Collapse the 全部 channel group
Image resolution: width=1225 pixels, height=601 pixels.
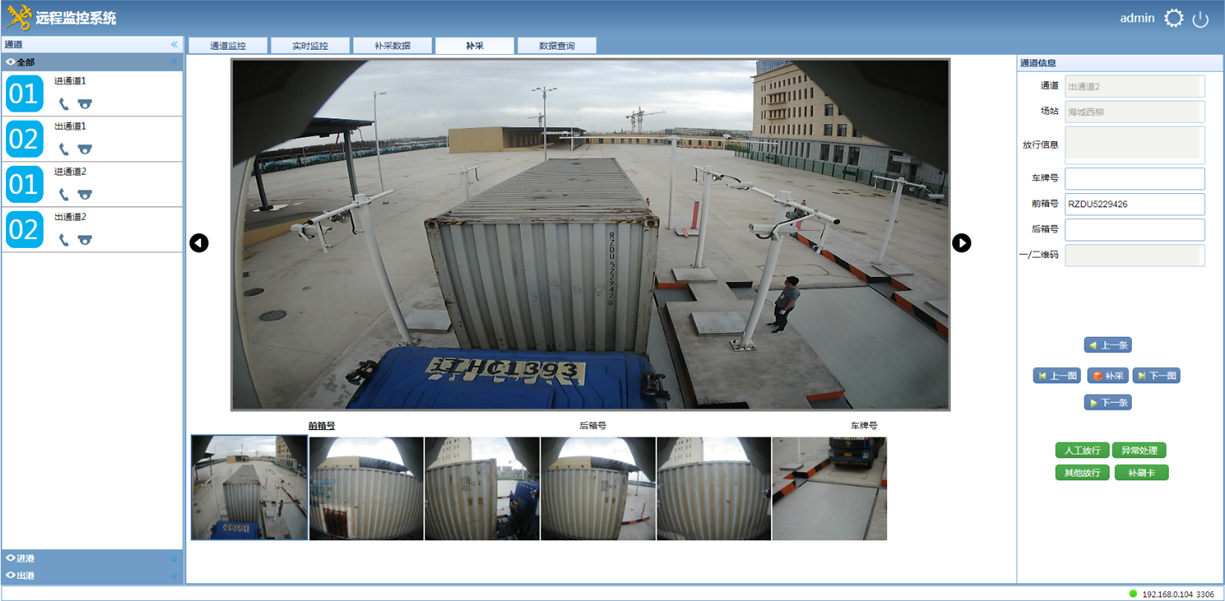[x=174, y=62]
